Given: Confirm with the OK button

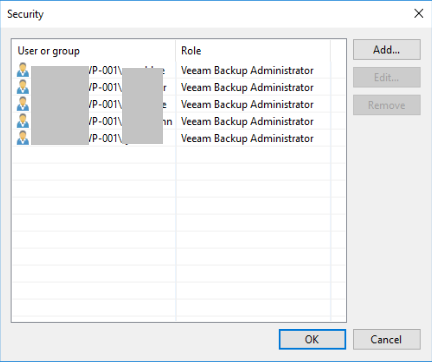Looking at the screenshot, I should point(312,339).
